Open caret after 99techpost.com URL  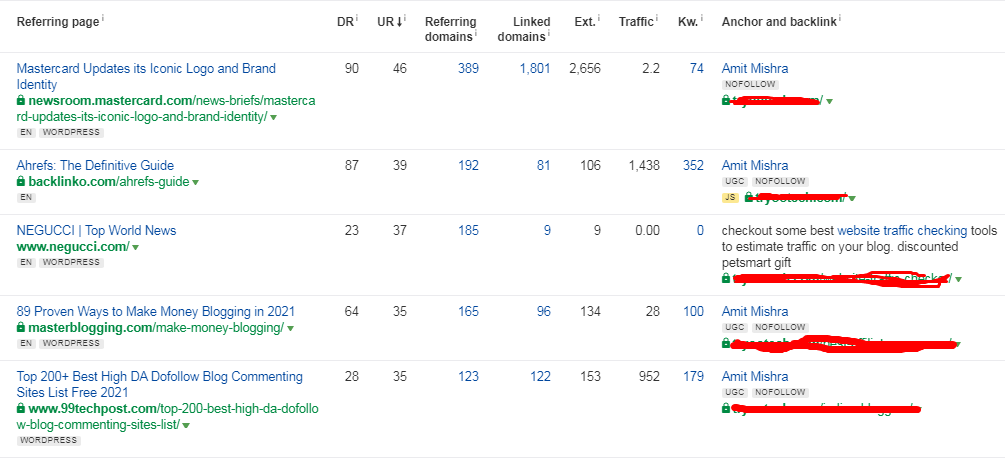[x=186, y=425]
